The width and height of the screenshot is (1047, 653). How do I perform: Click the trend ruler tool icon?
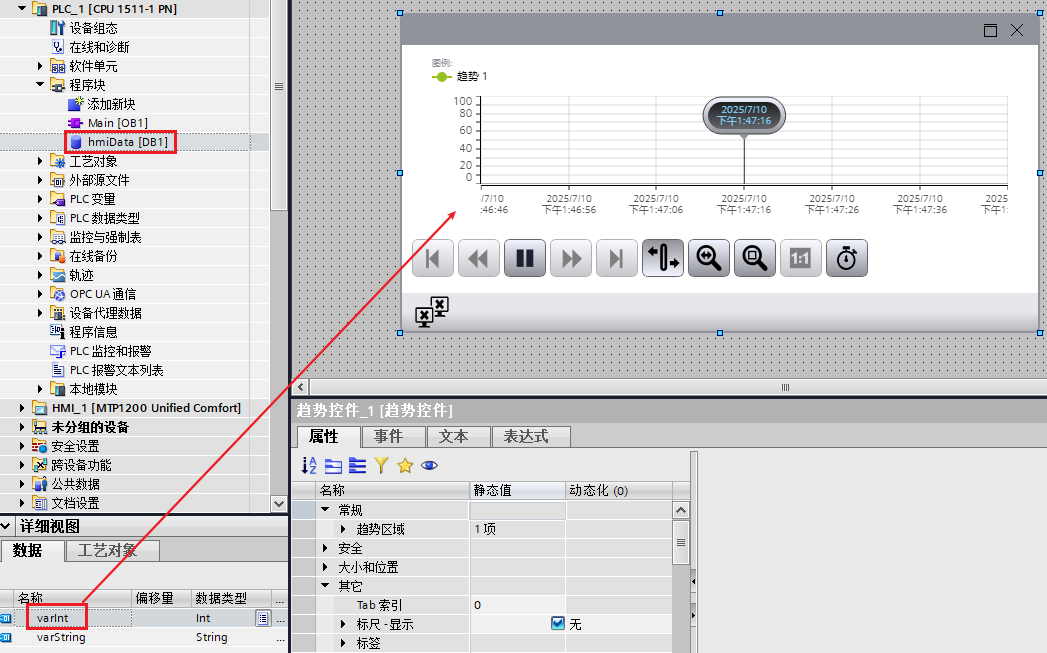pyautogui.click(x=663, y=259)
